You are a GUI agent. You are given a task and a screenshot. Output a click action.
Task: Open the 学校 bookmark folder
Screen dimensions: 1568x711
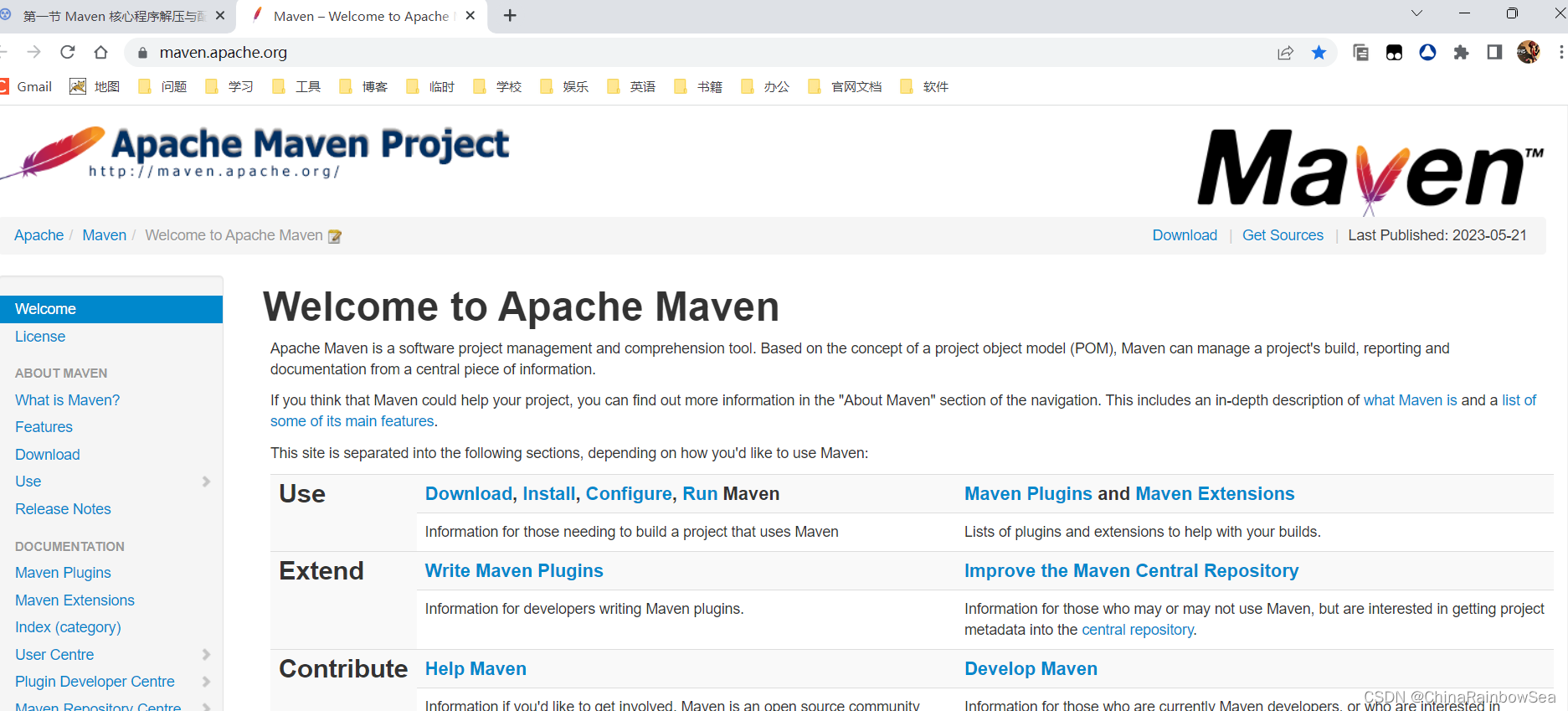pos(497,86)
